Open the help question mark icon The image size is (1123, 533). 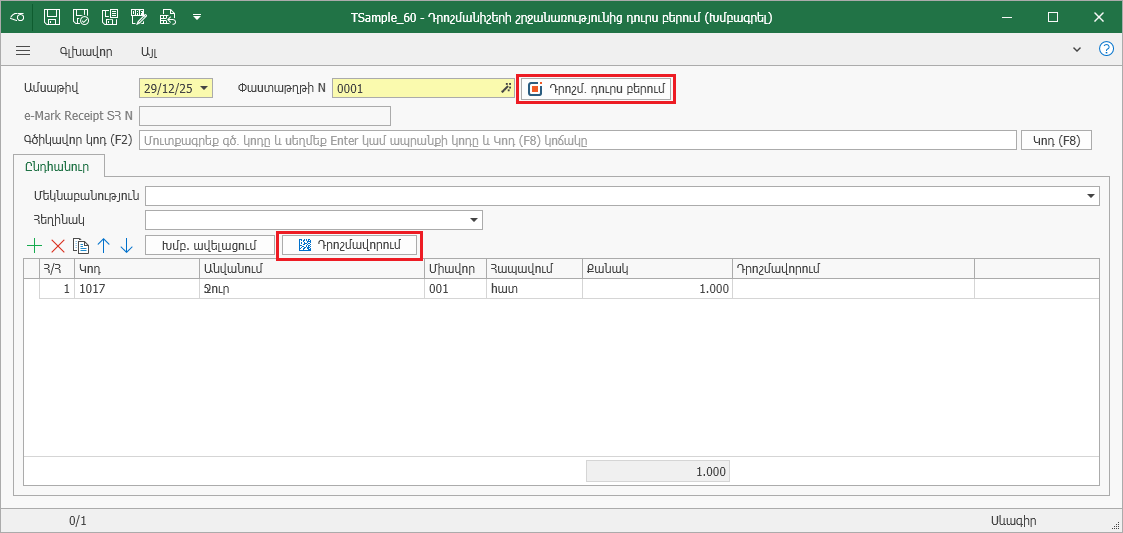[1106, 49]
